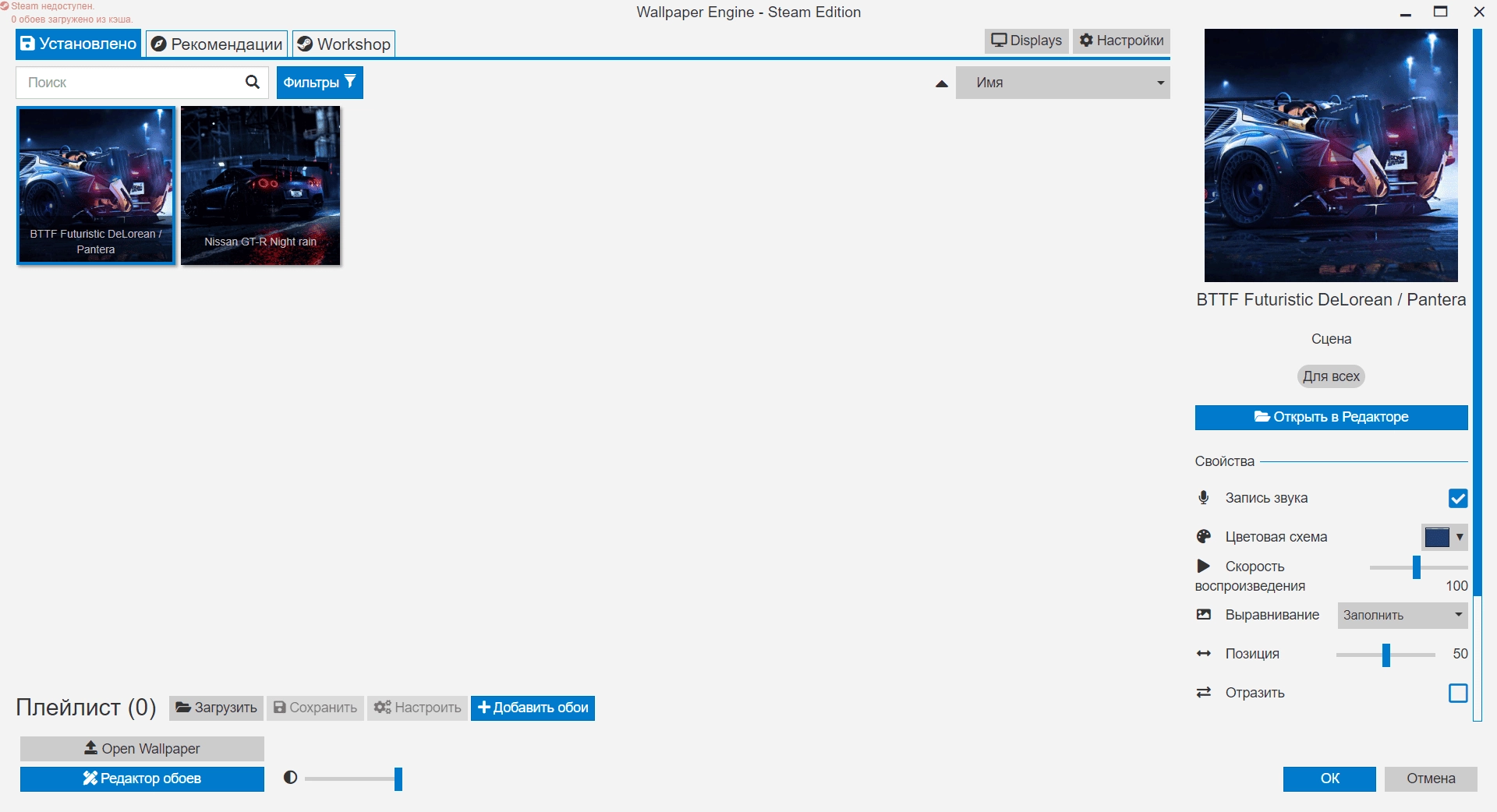Click the play icon beside Скорость
The width and height of the screenshot is (1497, 812).
(1204, 566)
